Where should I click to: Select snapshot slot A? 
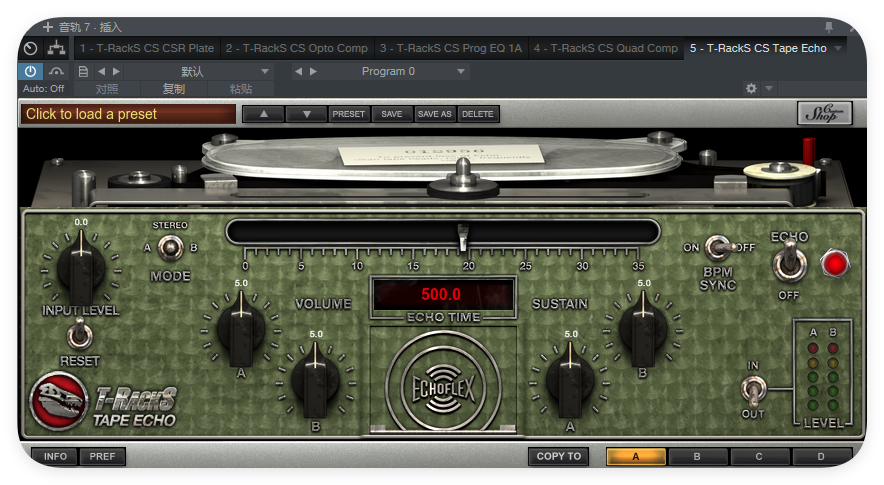[636, 456]
